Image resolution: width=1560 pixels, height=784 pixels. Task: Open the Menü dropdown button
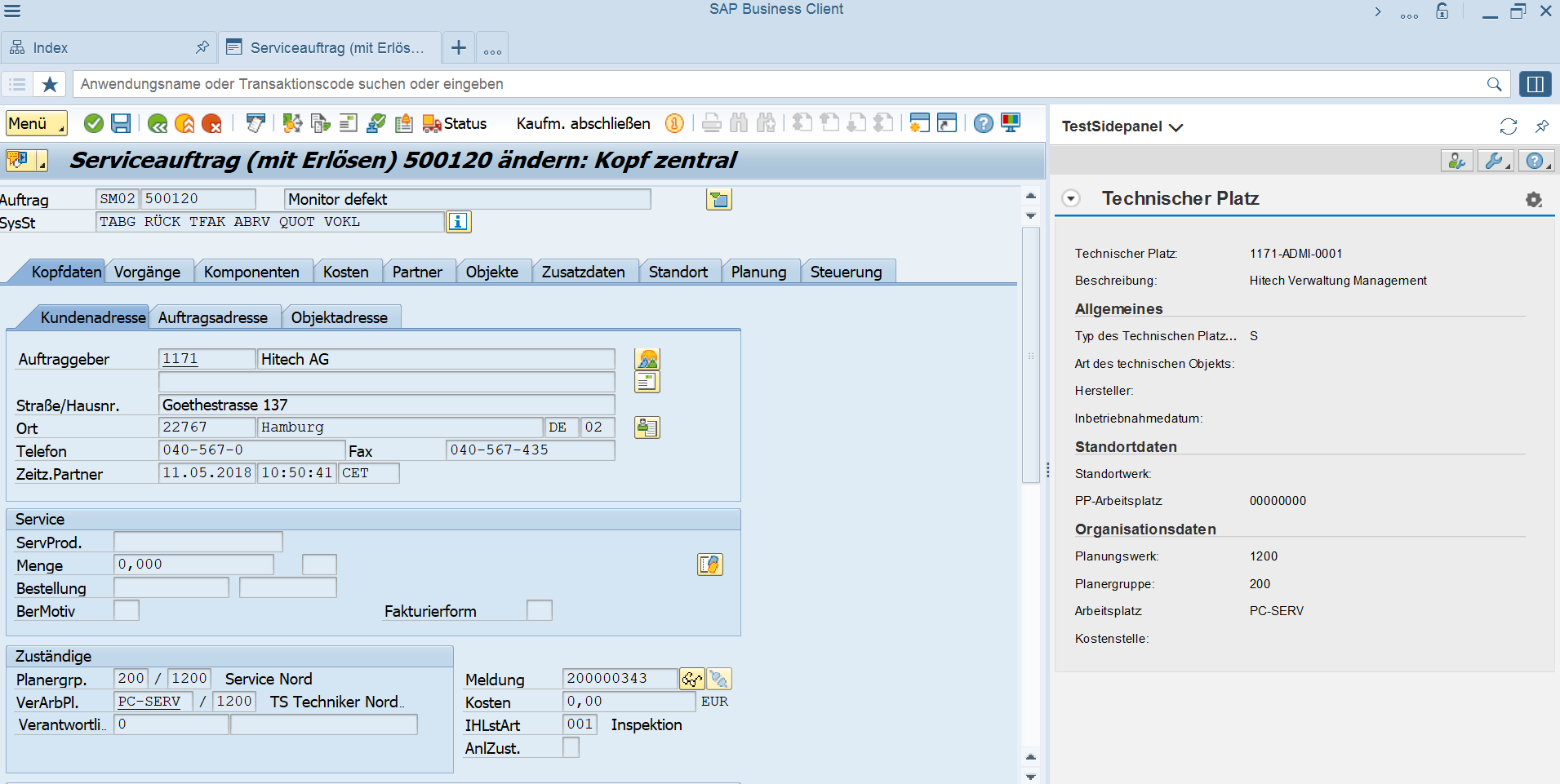click(36, 123)
